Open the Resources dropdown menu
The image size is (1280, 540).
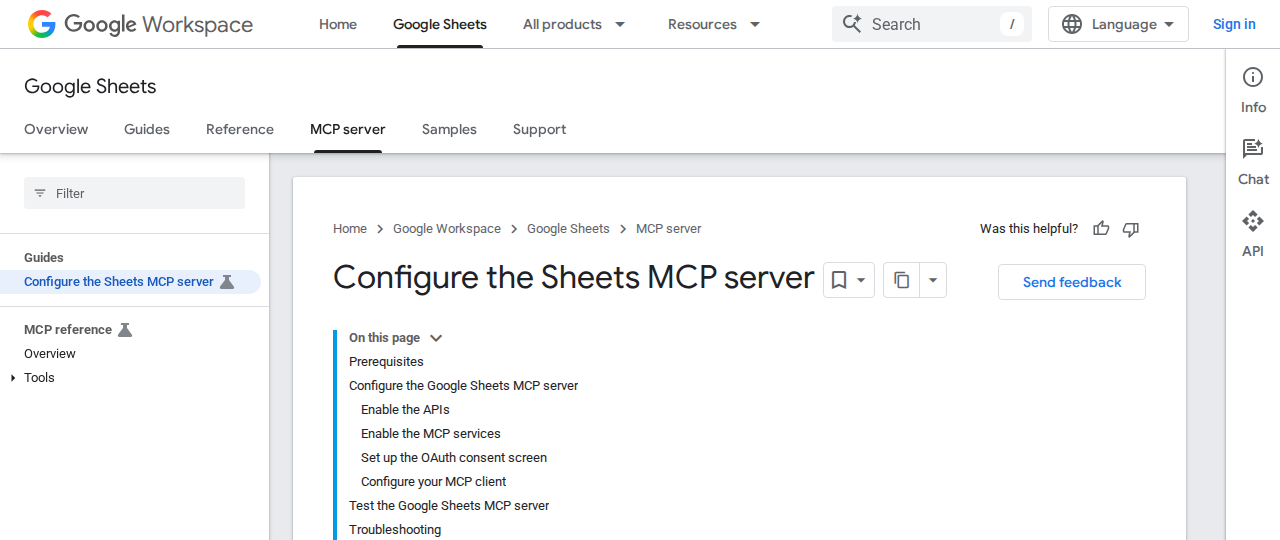[715, 24]
